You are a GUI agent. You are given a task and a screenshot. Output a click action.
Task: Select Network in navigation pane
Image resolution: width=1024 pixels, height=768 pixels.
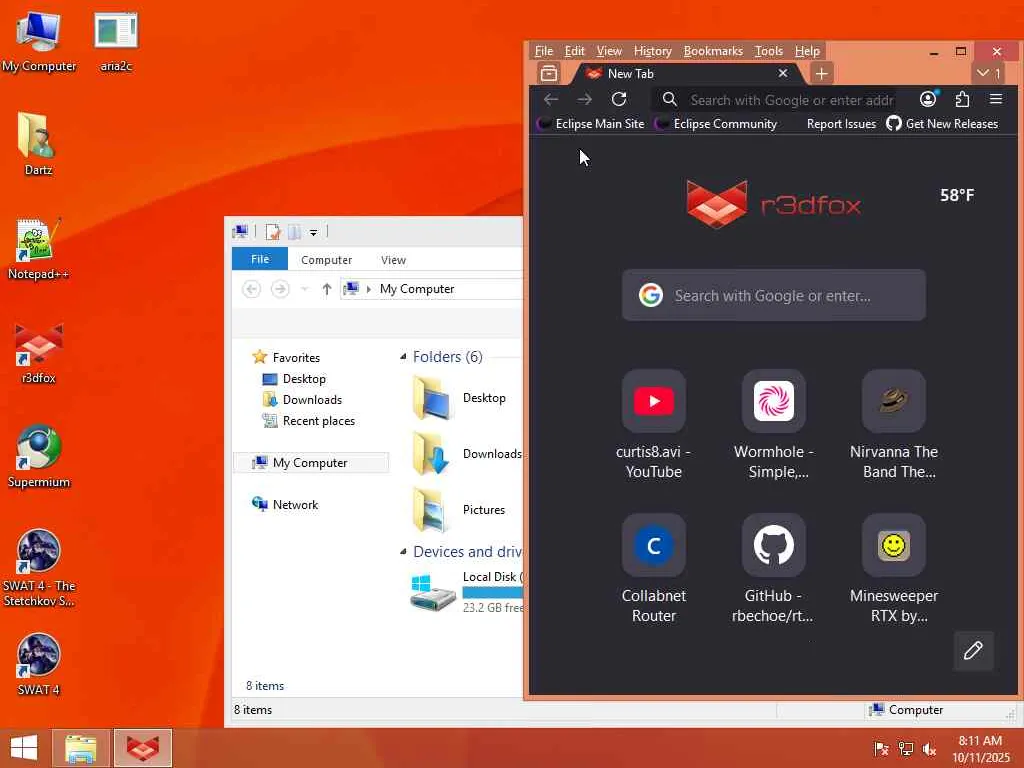pos(285,504)
